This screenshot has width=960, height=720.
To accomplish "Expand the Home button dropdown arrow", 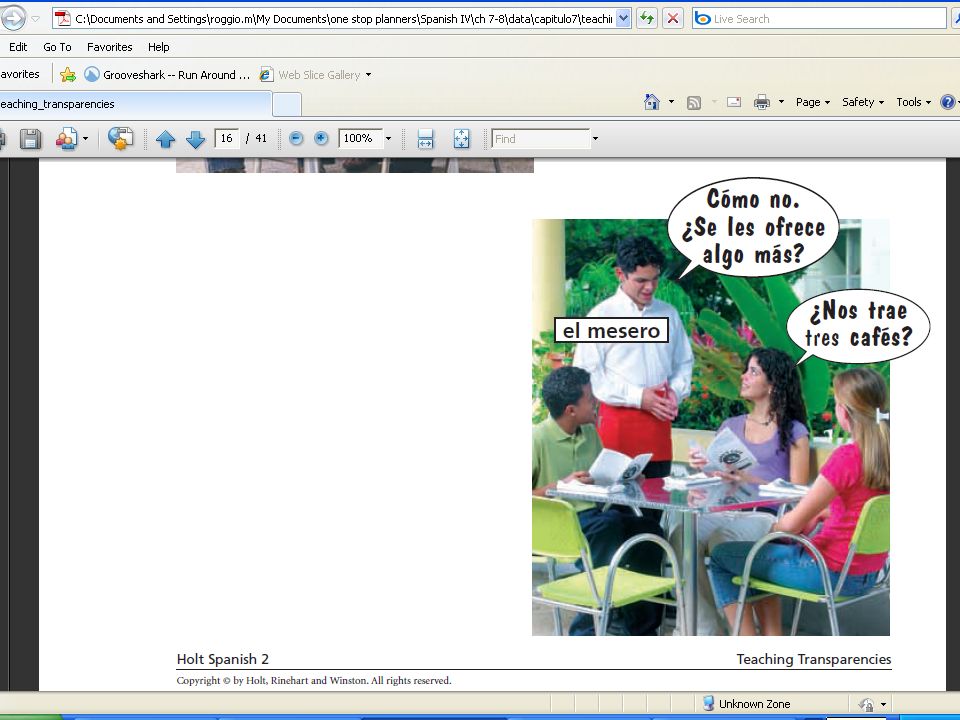I will pyautogui.click(x=671, y=102).
